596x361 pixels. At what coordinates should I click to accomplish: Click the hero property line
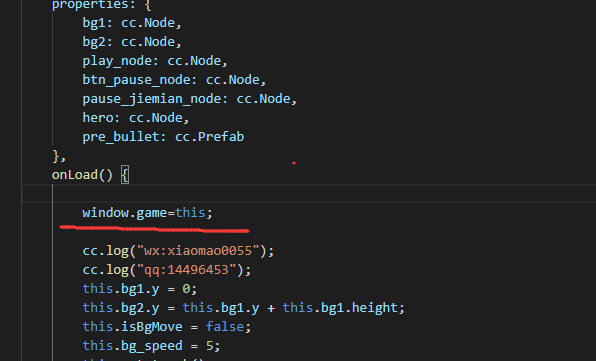pos(136,118)
